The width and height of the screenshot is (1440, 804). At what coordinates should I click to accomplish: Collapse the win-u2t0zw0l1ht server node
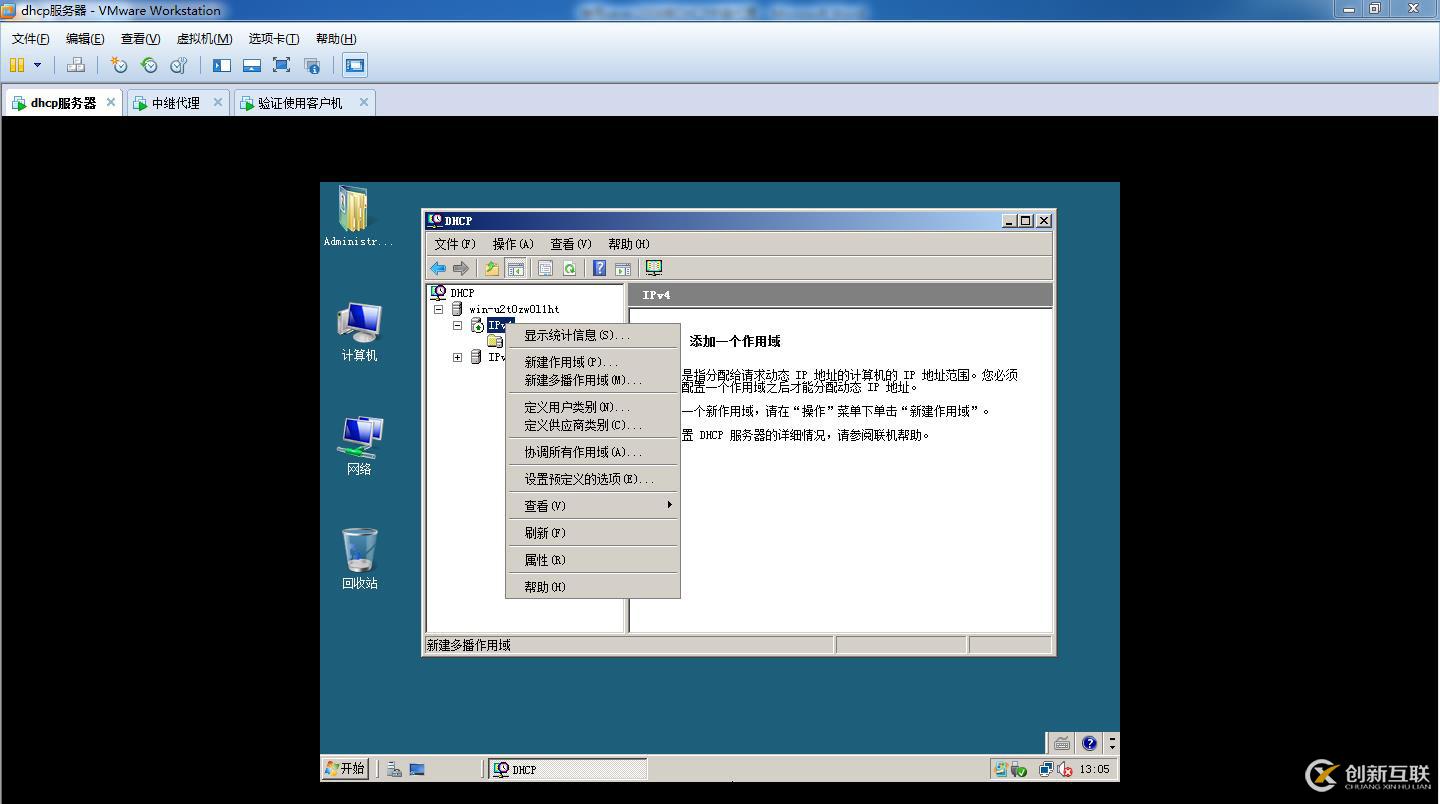pos(438,309)
